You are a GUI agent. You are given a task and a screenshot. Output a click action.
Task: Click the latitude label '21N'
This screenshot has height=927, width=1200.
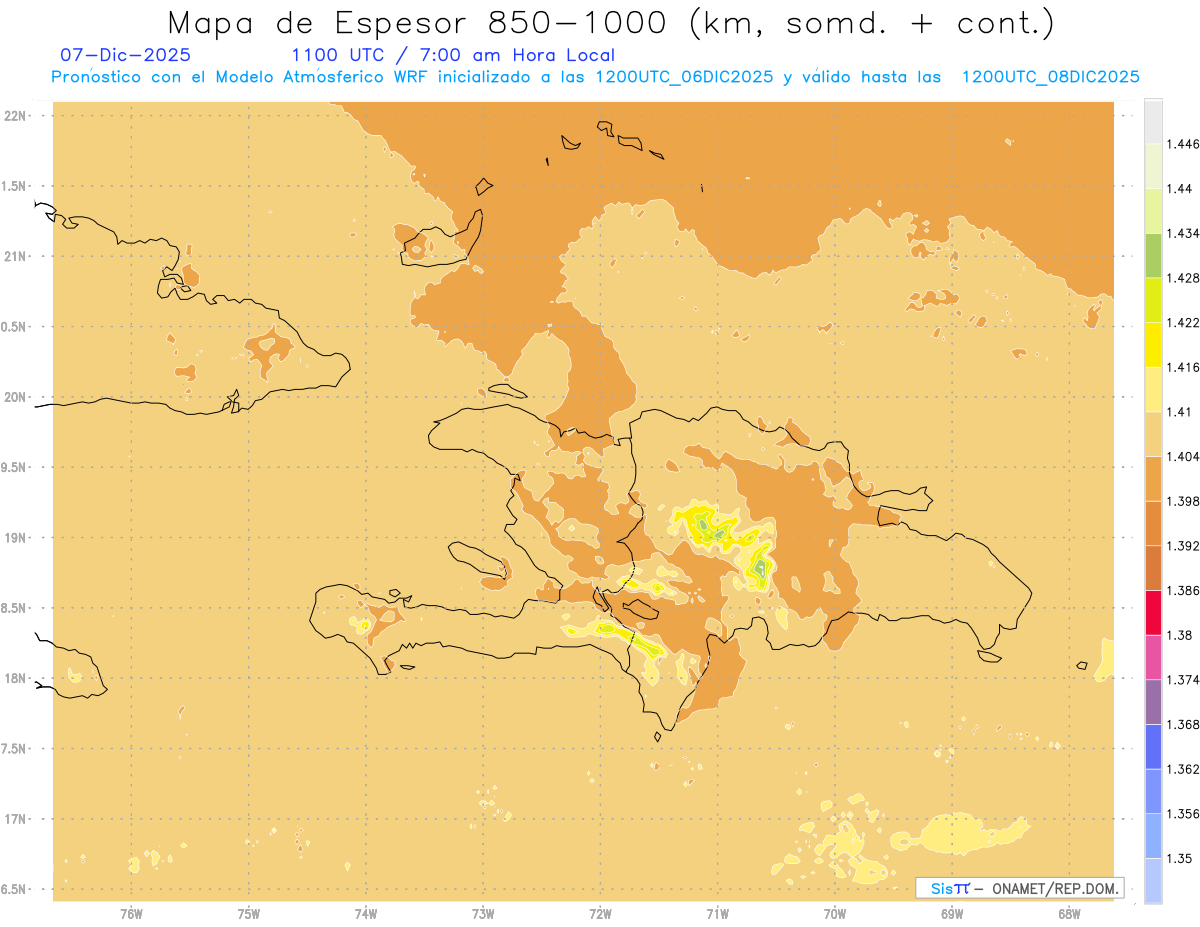click(x=15, y=256)
